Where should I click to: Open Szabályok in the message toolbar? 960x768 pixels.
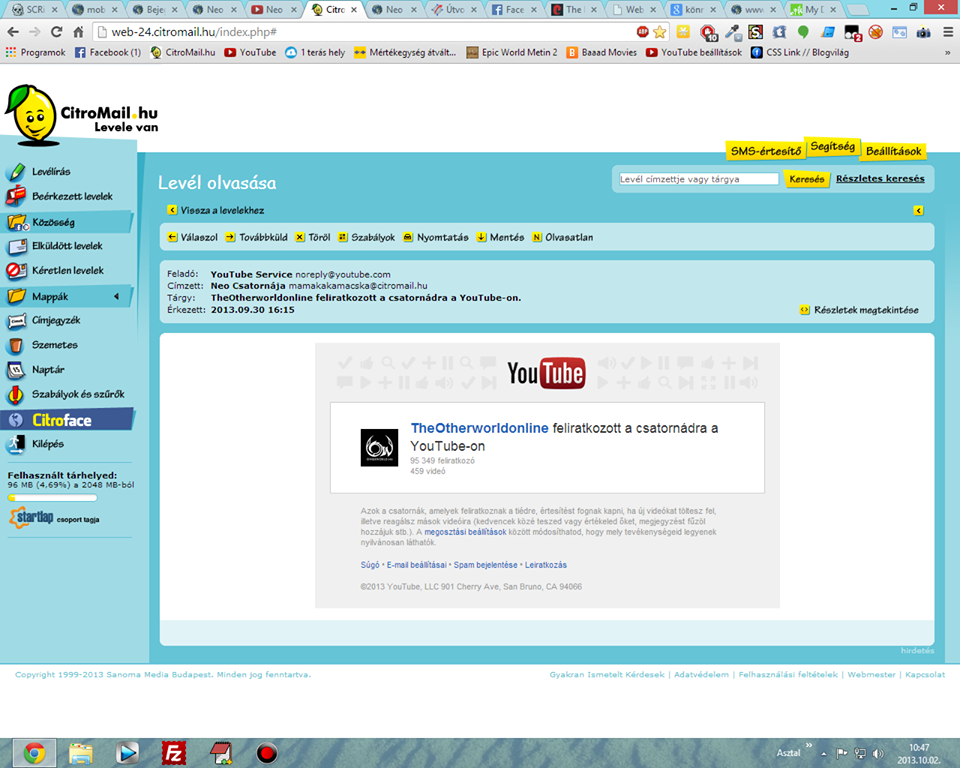367,238
